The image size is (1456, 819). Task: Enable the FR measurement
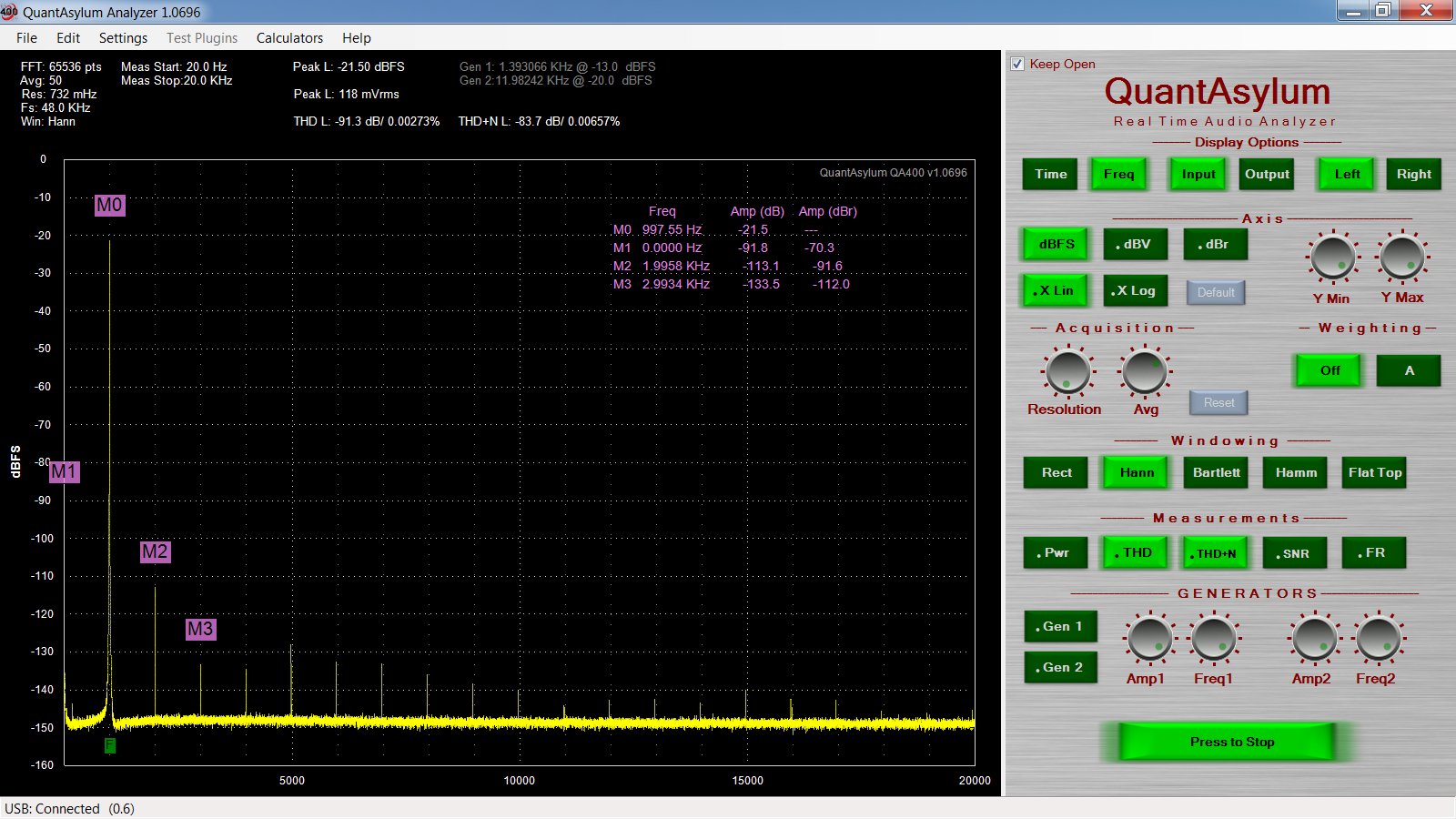[x=1374, y=552]
